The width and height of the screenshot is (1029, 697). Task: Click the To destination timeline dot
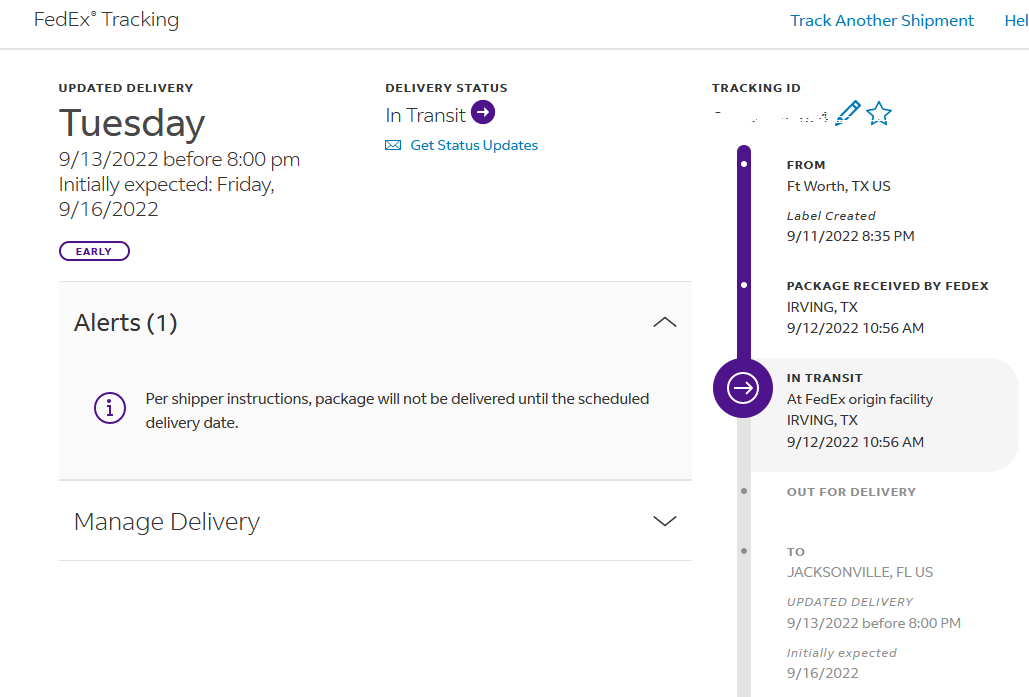coord(744,551)
